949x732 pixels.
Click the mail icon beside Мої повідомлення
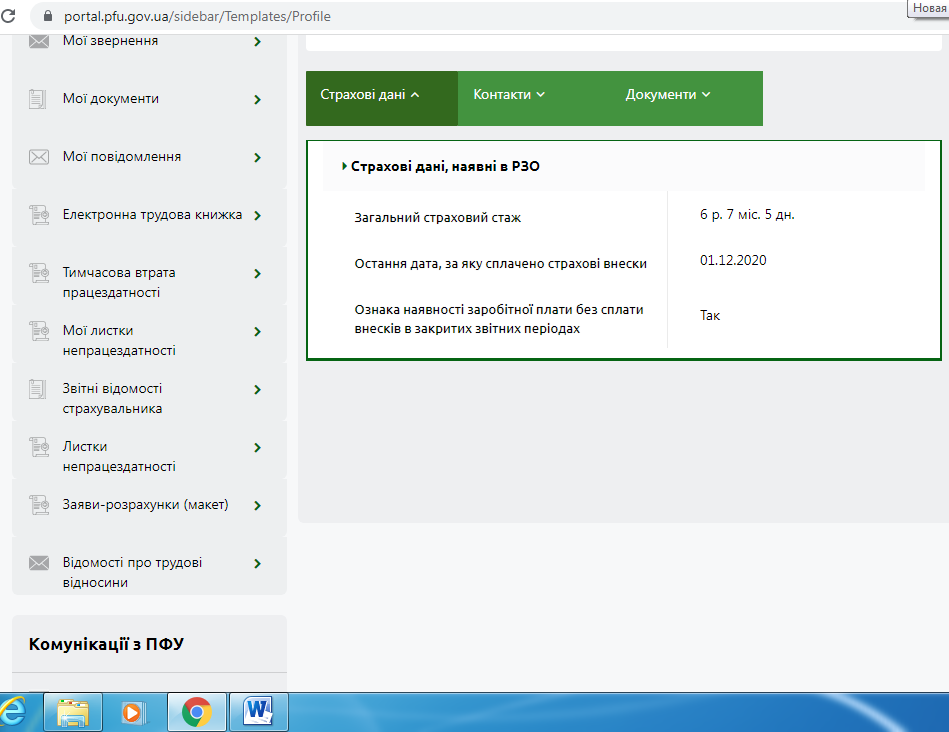pos(39,157)
